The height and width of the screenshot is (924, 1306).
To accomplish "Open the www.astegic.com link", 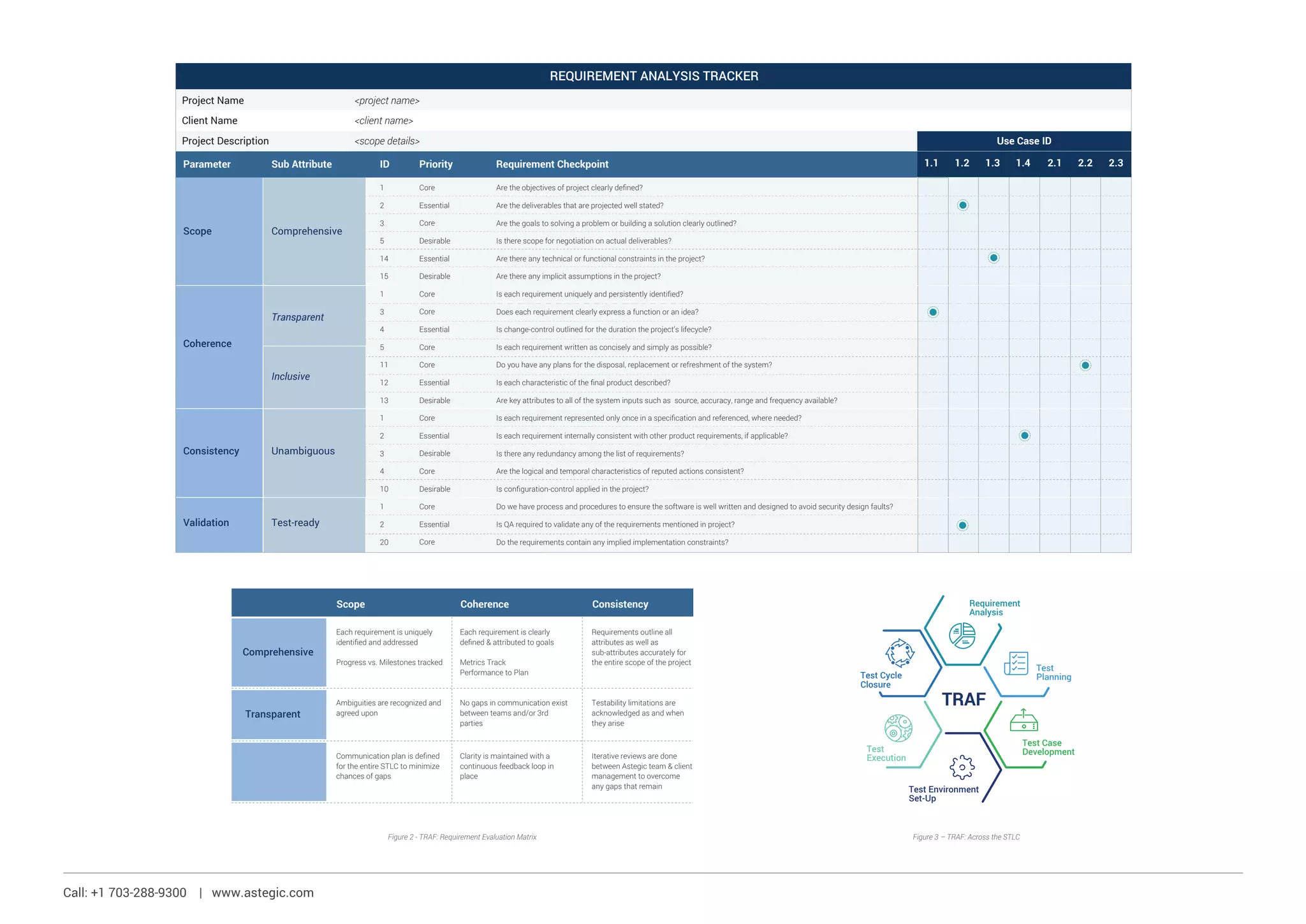I will pyautogui.click(x=262, y=893).
